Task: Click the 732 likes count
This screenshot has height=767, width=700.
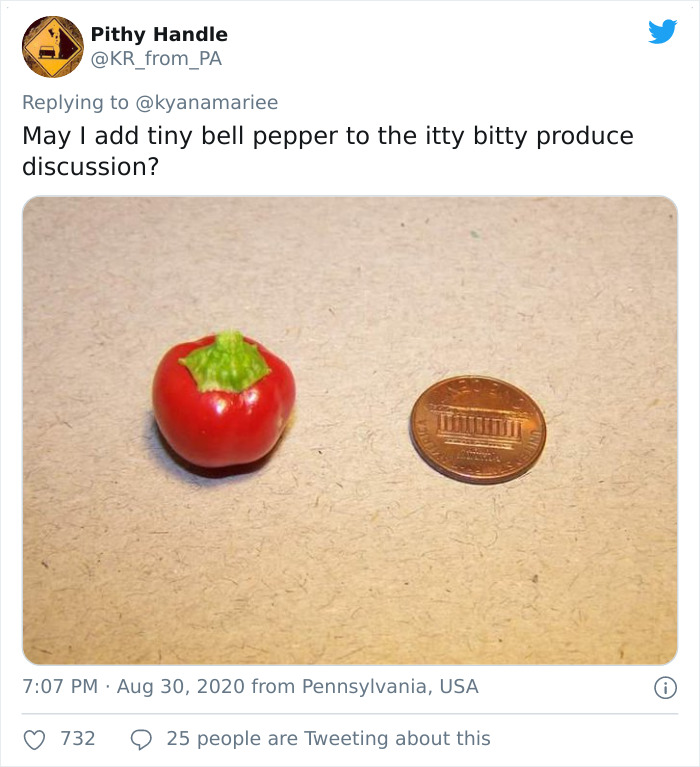Action: click(78, 739)
